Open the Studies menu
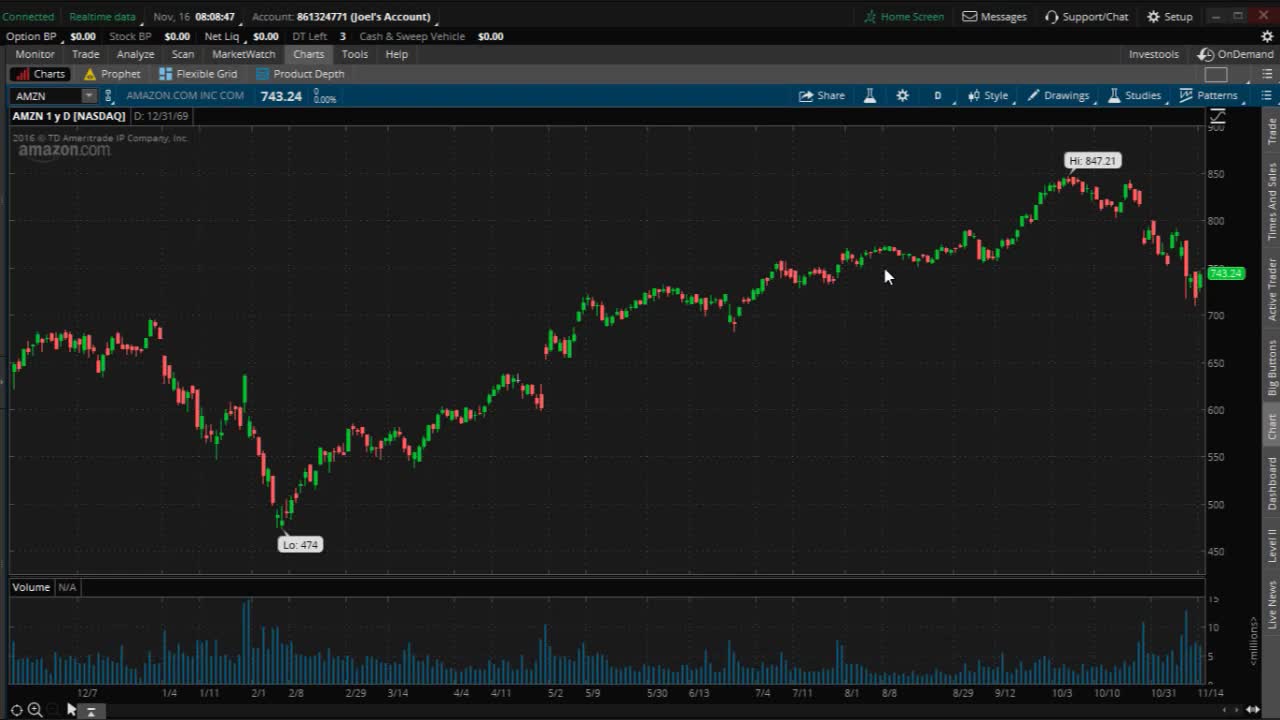The image size is (1280, 720). 1134,96
